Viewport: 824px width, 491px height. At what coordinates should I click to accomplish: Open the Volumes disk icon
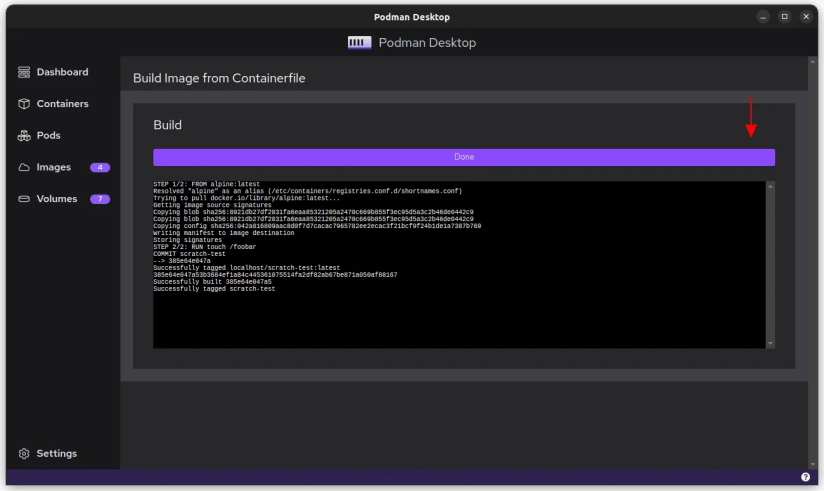(x=24, y=199)
